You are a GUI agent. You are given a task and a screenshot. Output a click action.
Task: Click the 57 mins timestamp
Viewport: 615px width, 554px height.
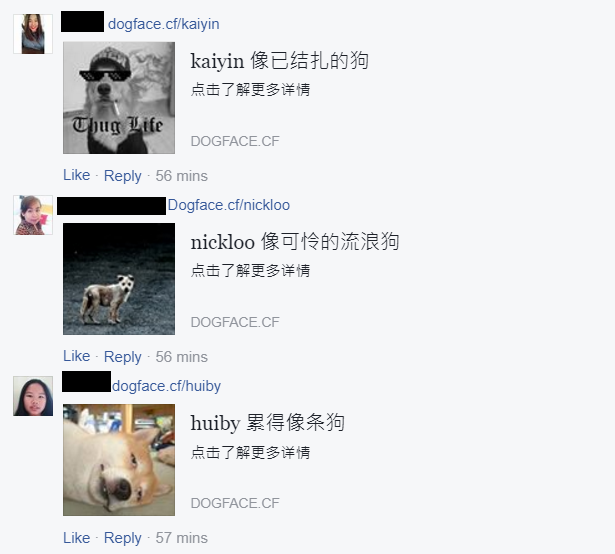[182, 538]
